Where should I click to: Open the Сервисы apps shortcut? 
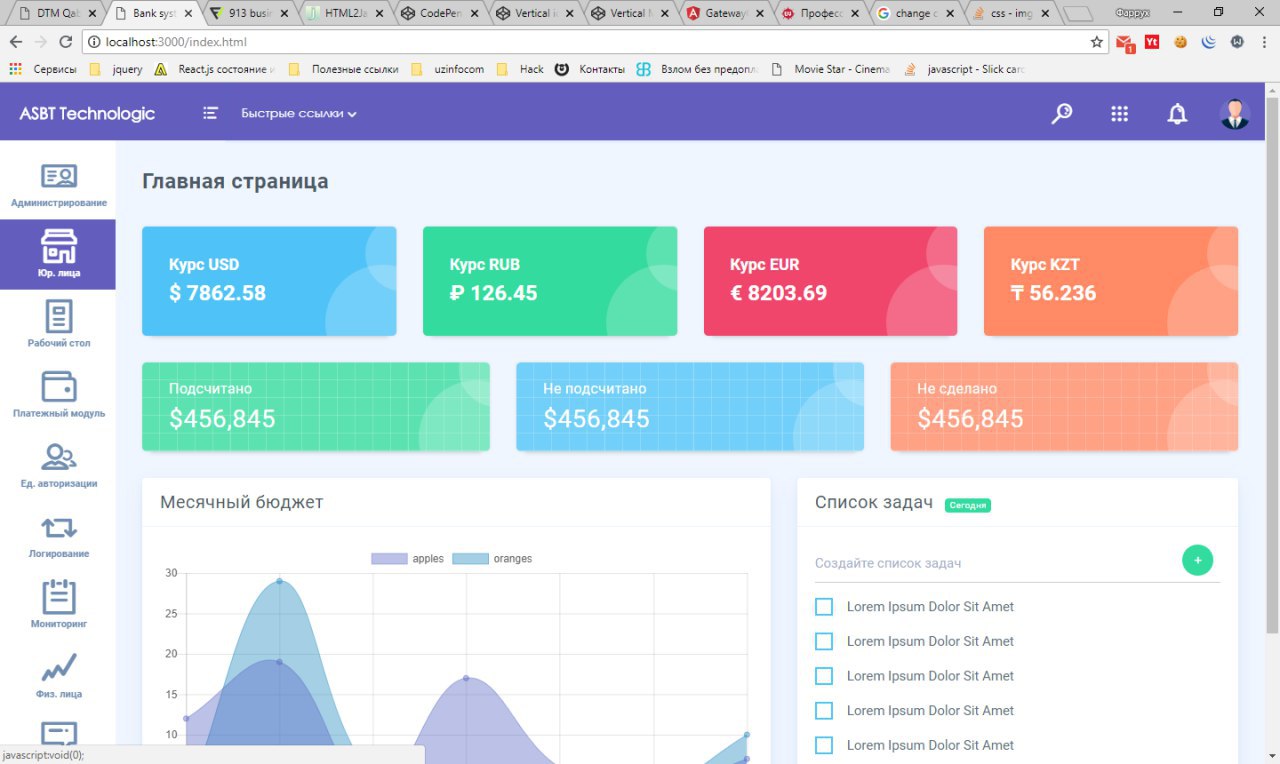(43, 69)
